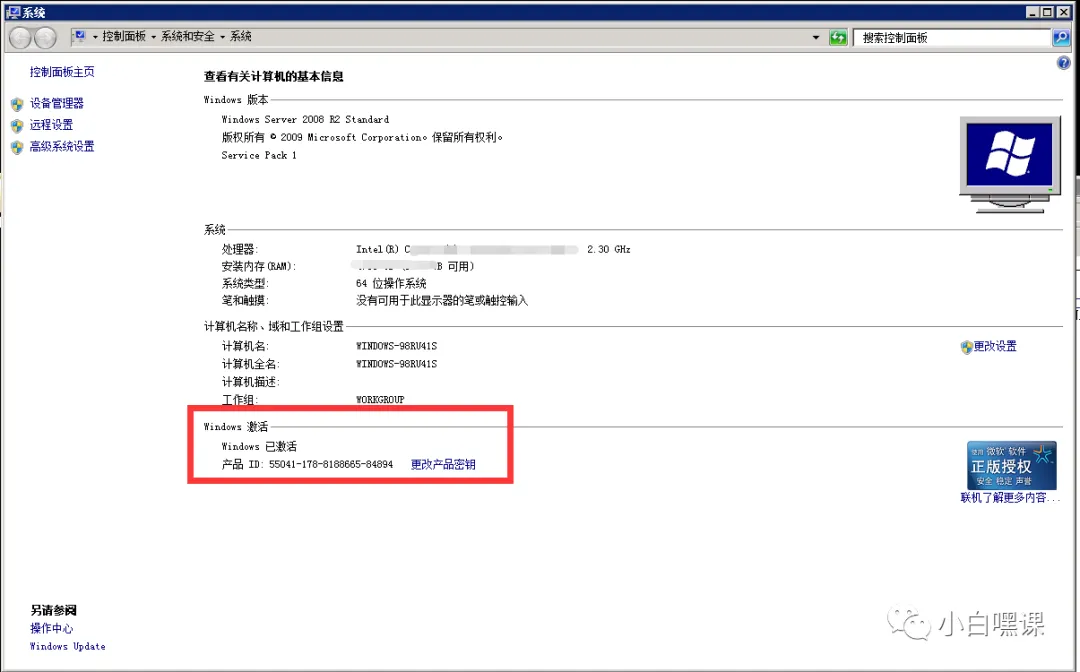Viewport: 1080px width, 672px height.
Task: Open Windows Update from 另请参阅
Action: [x=66, y=647]
